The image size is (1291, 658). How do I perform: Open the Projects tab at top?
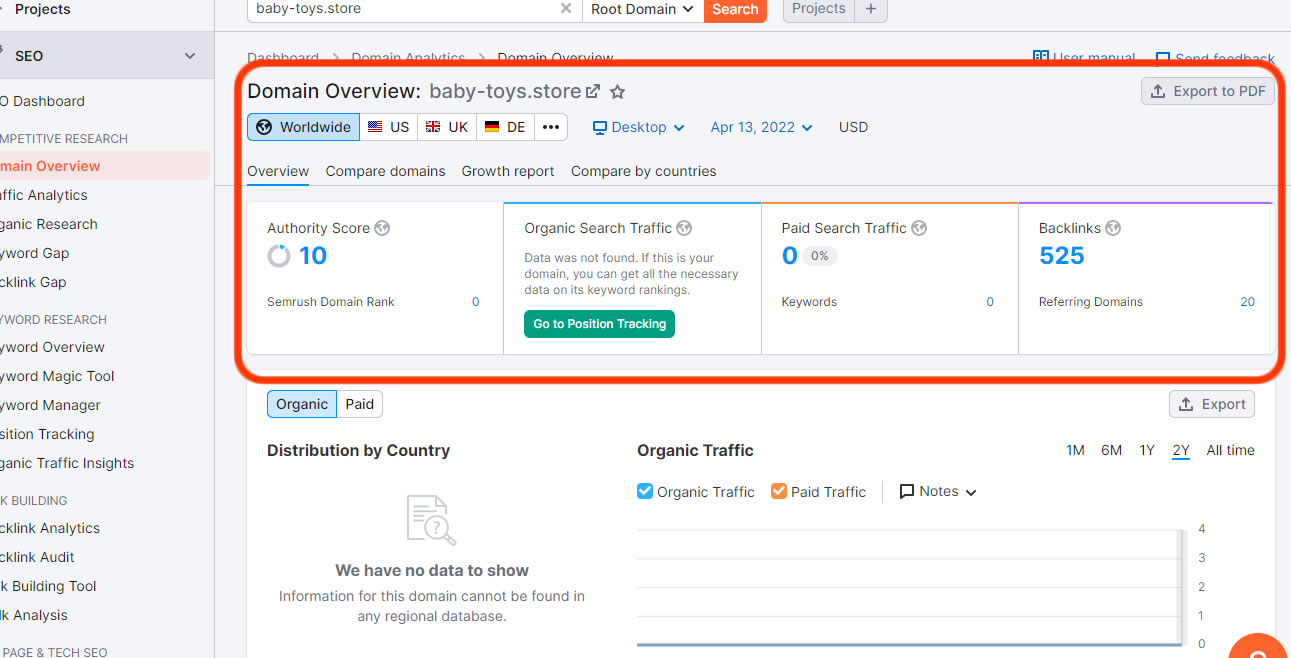(819, 9)
